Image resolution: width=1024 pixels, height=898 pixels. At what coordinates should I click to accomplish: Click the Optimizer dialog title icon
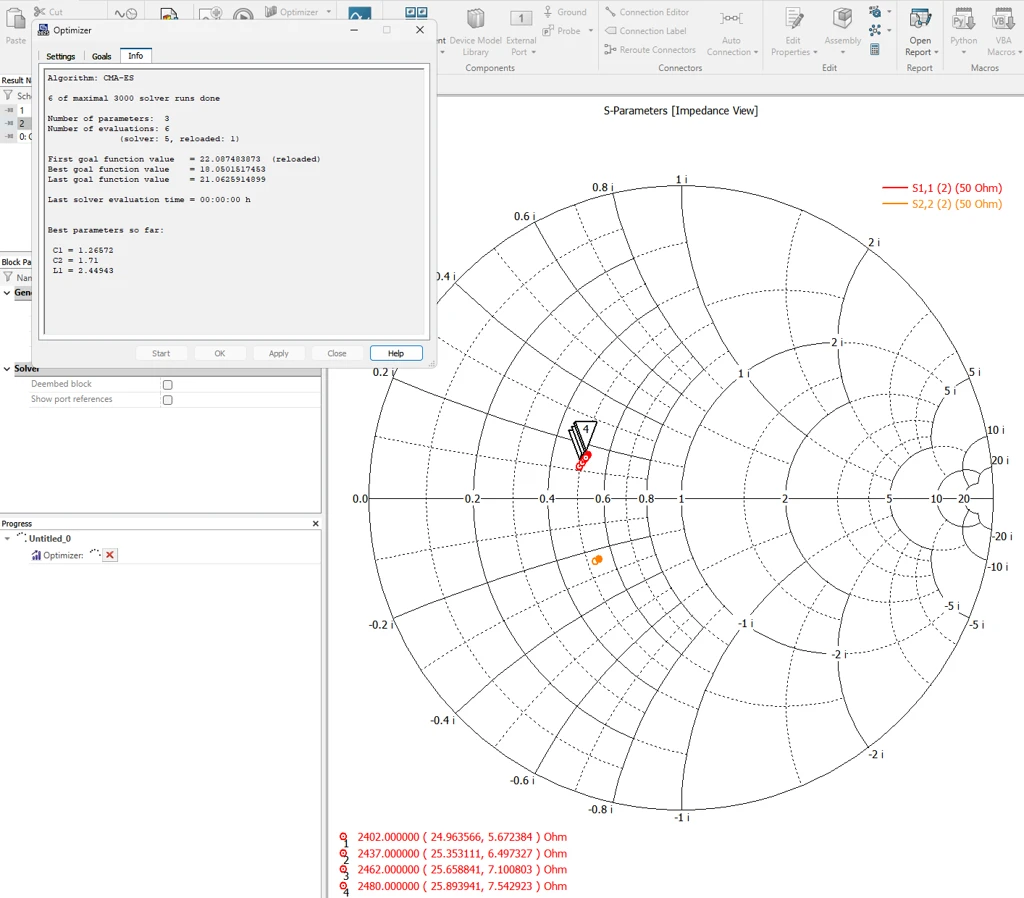click(x=43, y=30)
